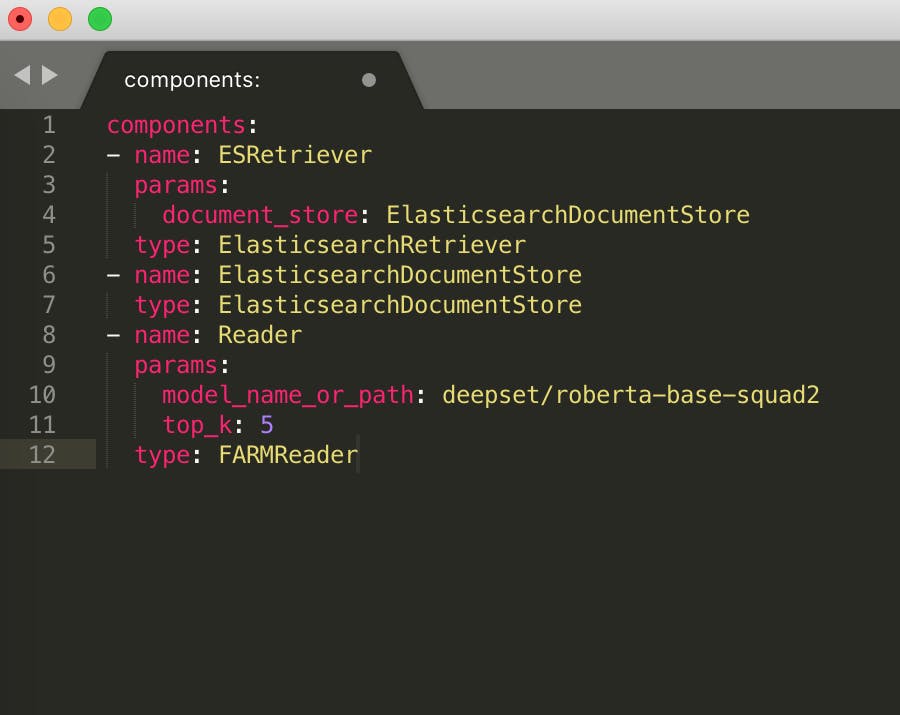Go to next tab with right arrow
The image size is (900, 715).
point(50,75)
